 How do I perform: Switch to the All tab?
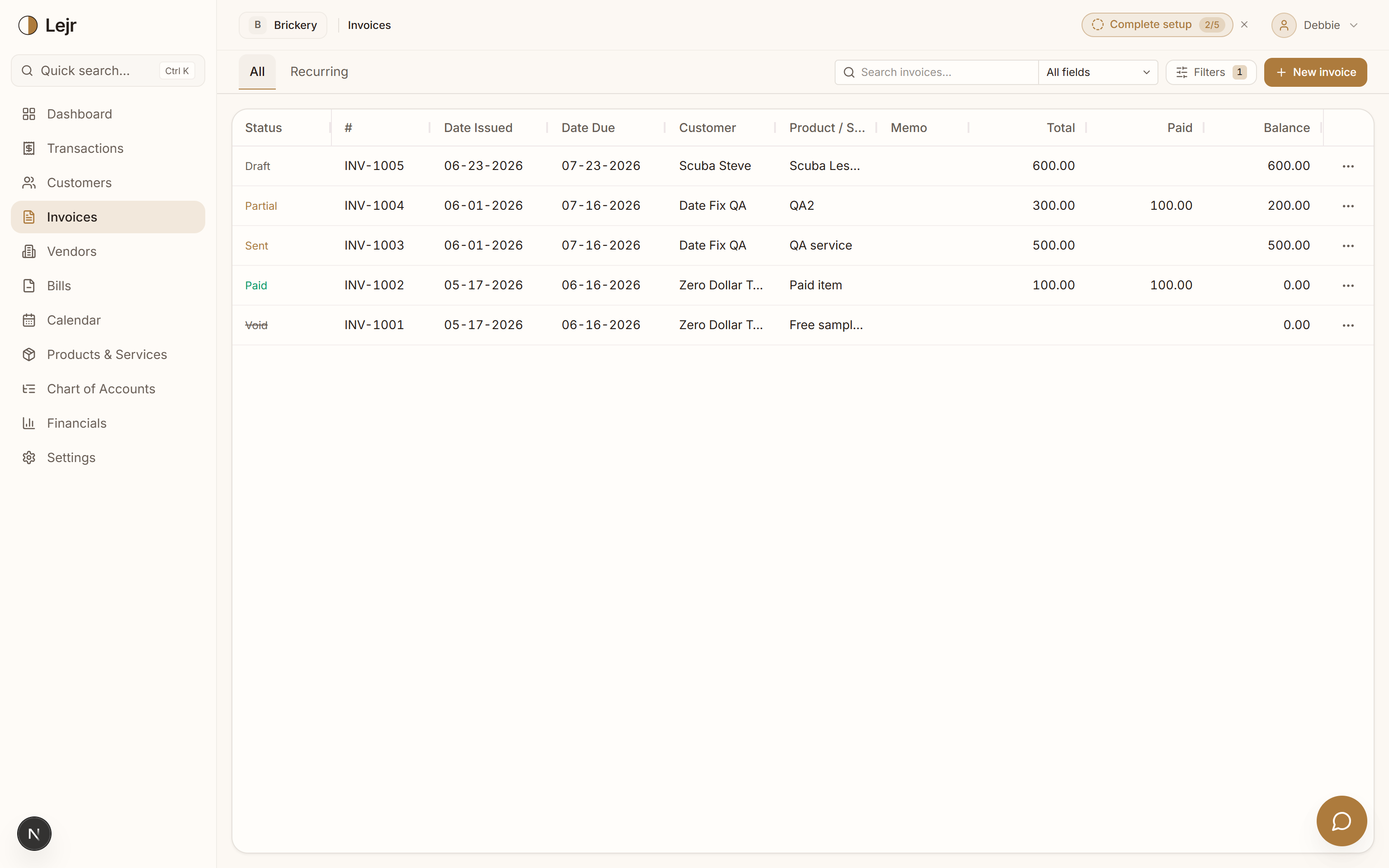(x=257, y=72)
